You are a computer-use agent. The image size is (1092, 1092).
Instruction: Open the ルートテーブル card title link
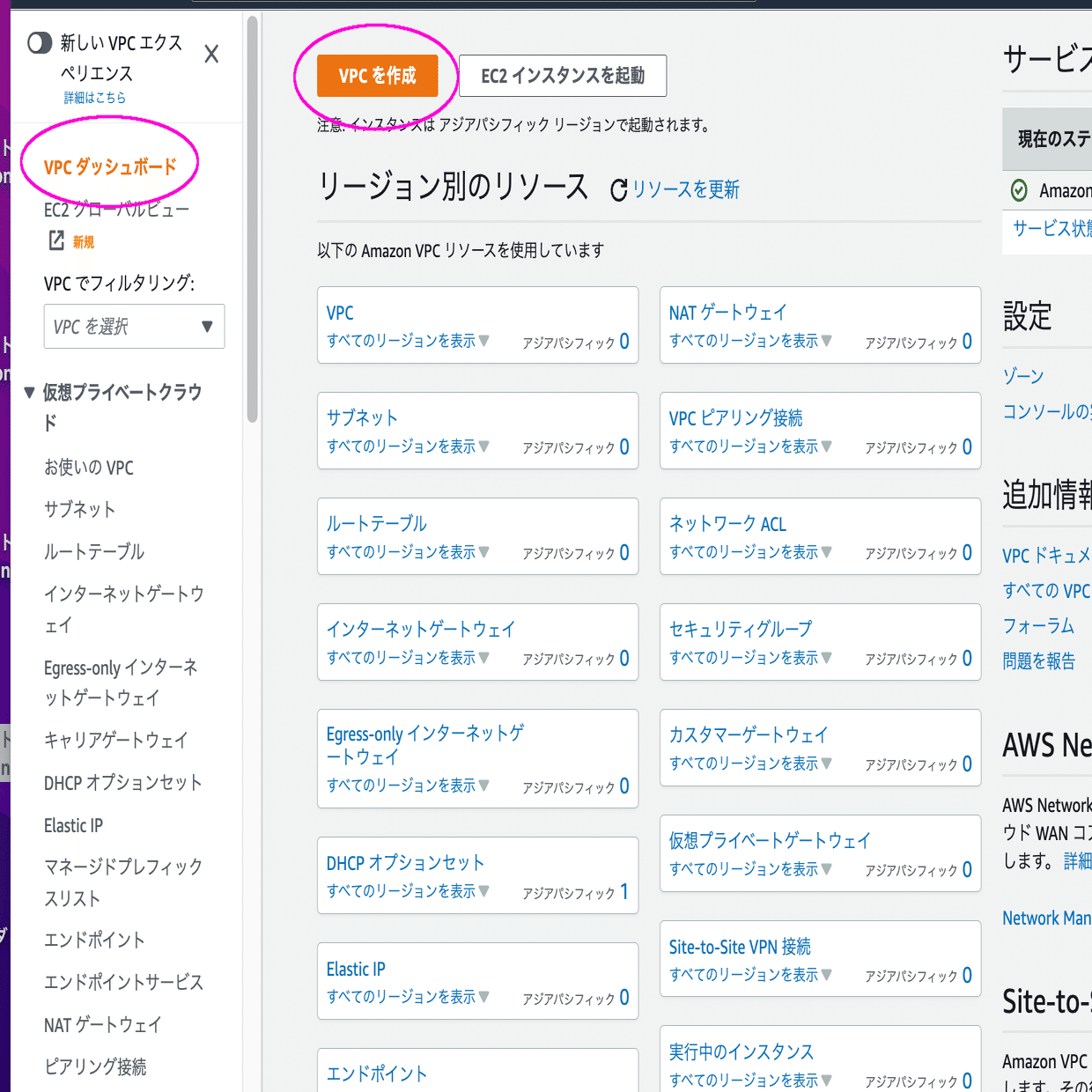[x=376, y=523]
